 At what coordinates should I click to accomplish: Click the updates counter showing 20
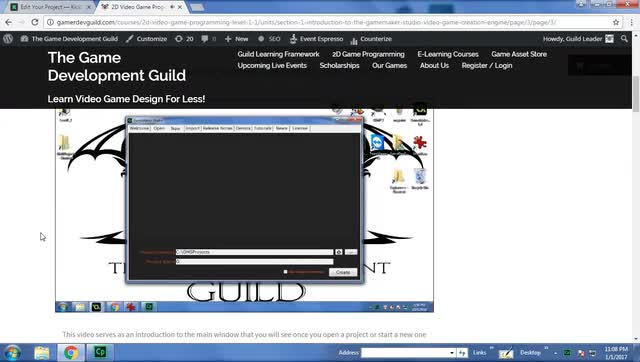(x=184, y=39)
